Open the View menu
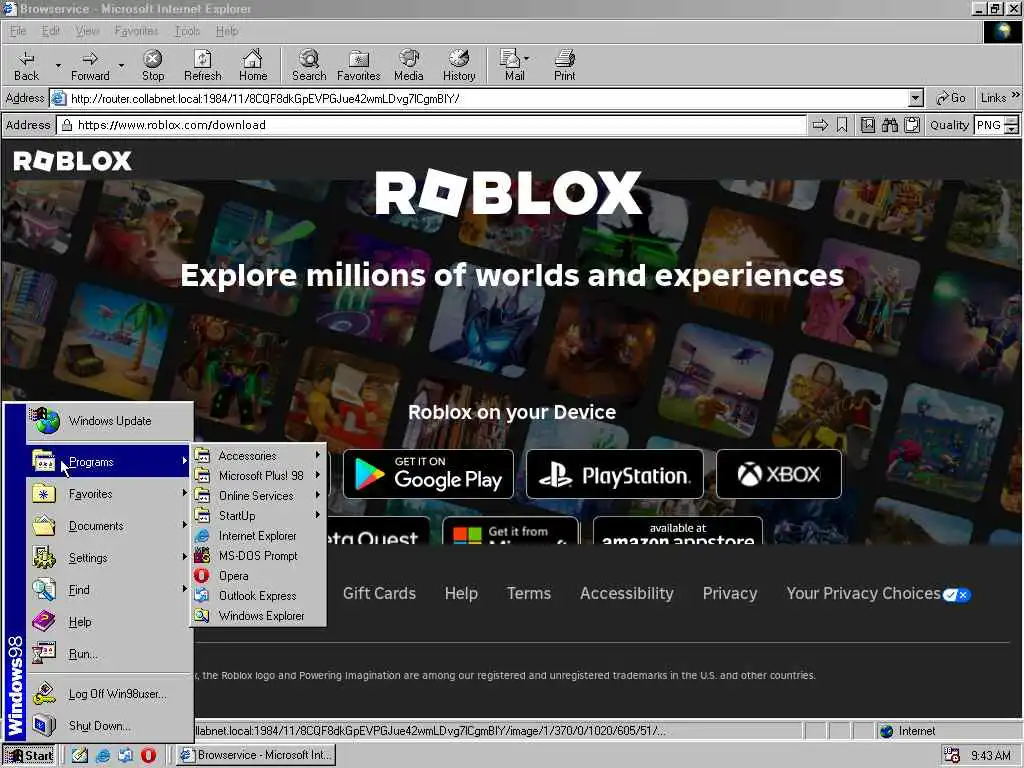 click(x=87, y=31)
